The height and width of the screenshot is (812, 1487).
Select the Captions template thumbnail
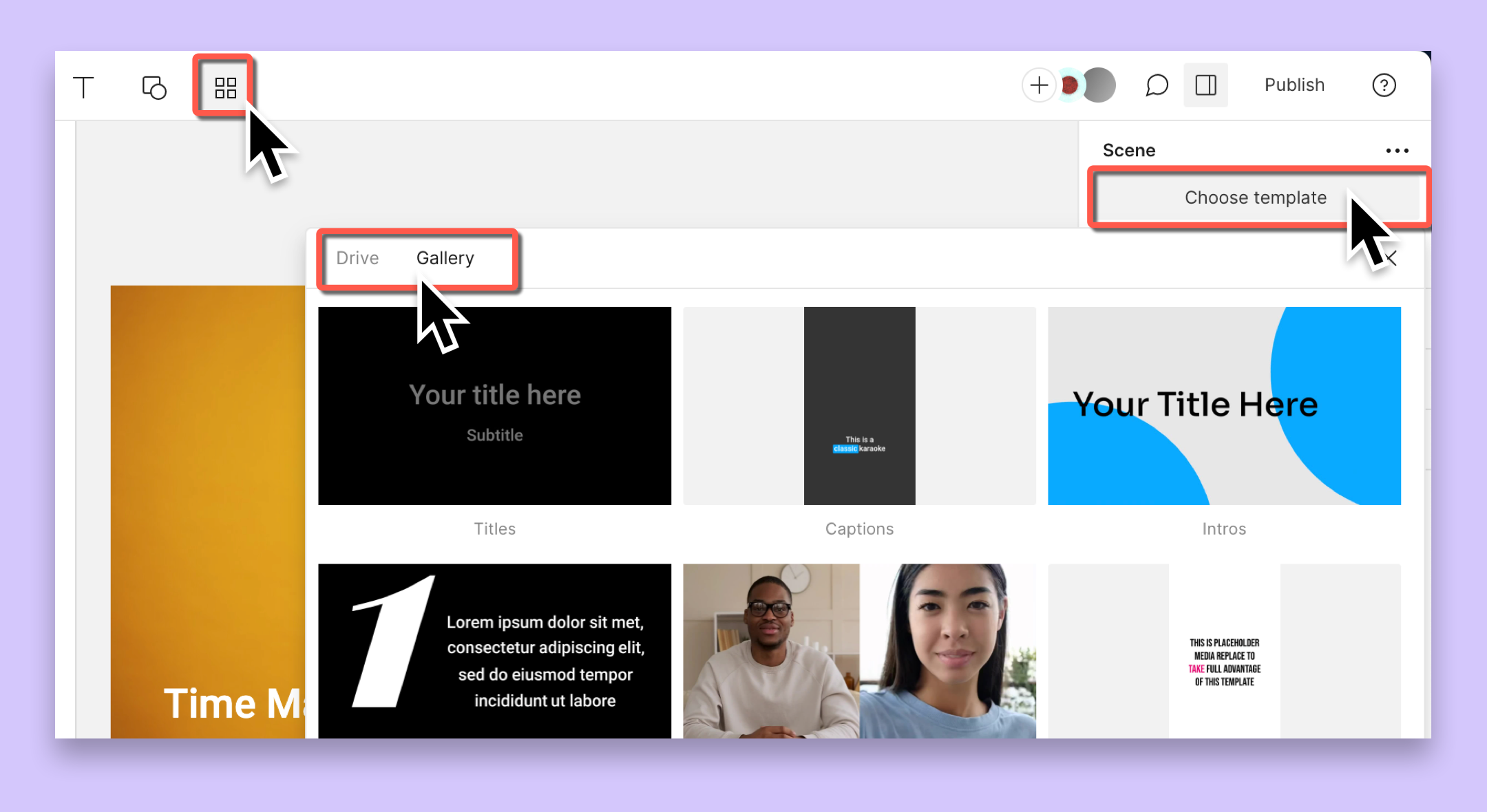click(x=859, y=406)
